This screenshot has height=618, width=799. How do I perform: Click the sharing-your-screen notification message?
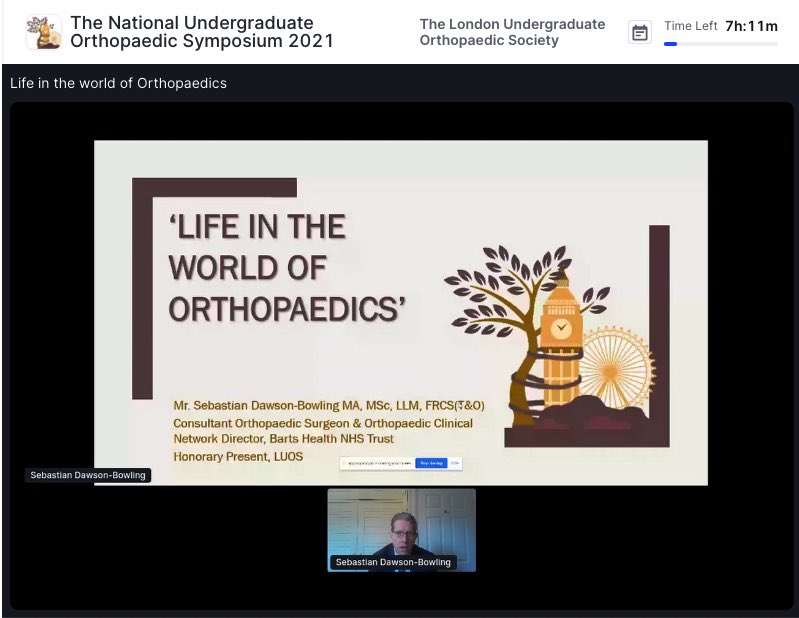(x=378, y=463)
